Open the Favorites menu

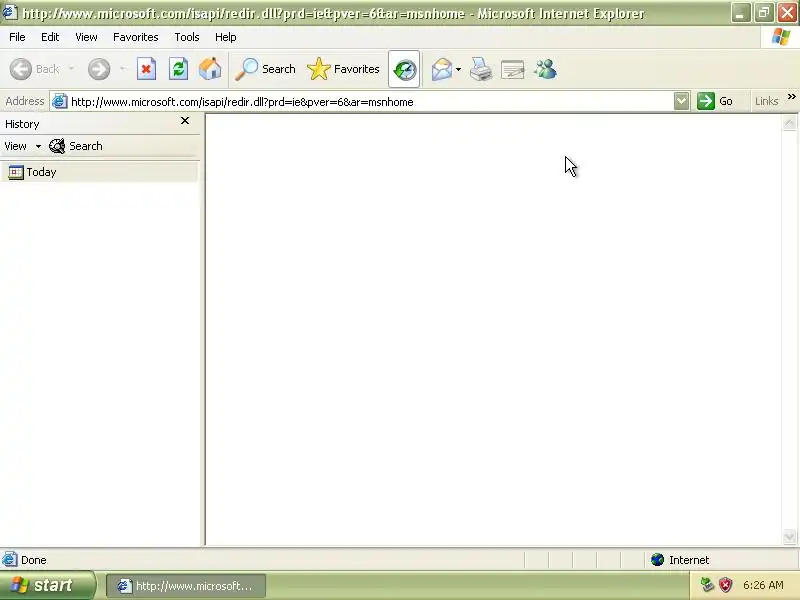136,37
